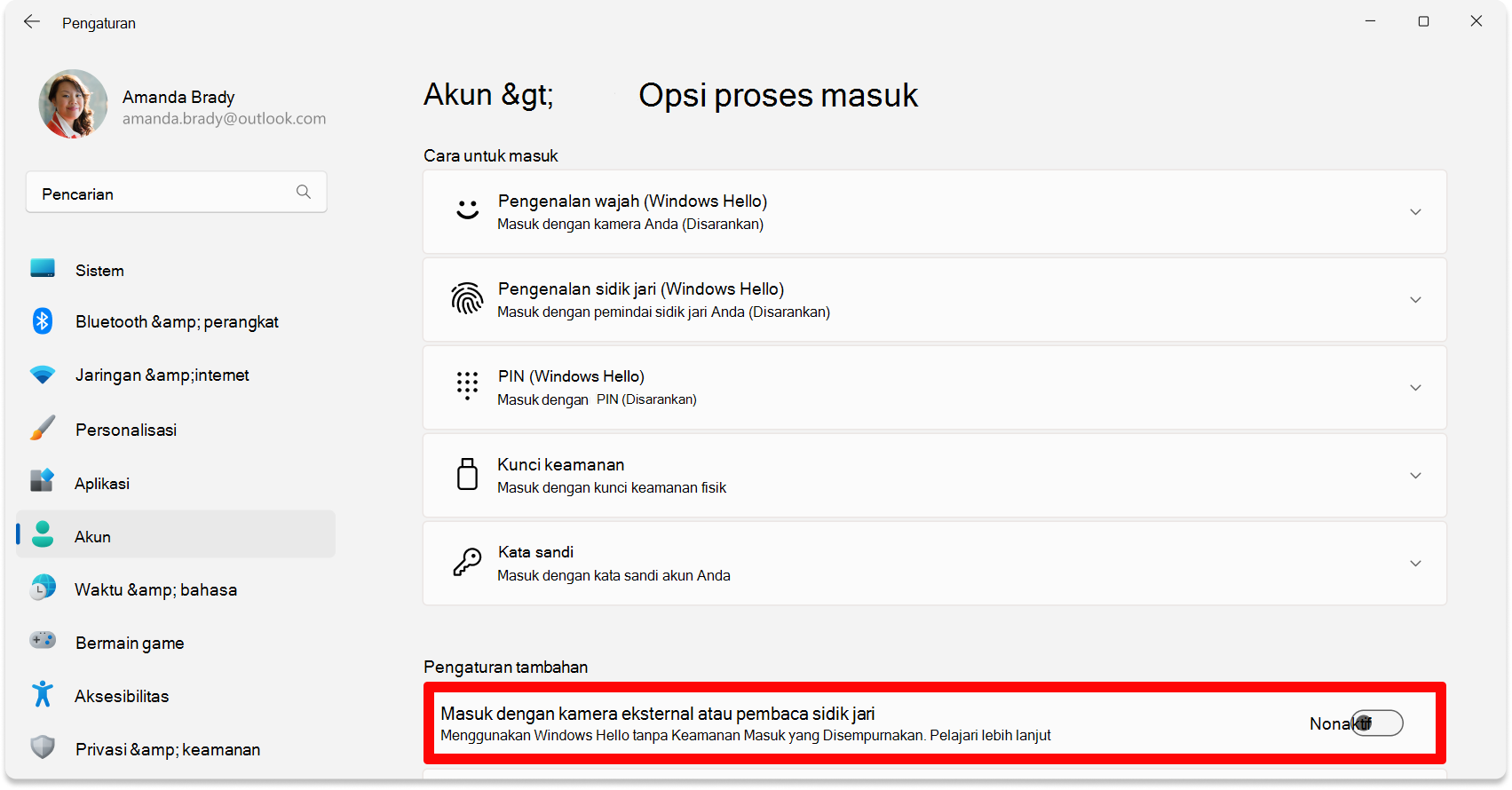Click the Wi-Fi network icon
This screenshot has width=1512, height=790.
coord(43,375)
